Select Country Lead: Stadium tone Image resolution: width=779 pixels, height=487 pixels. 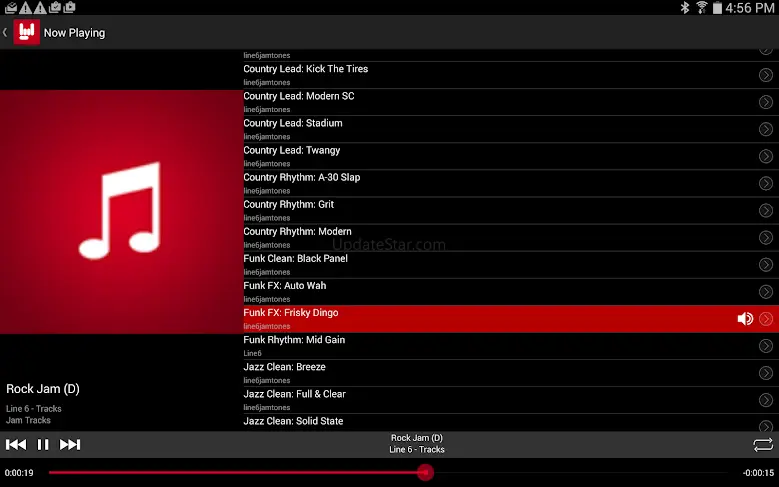pyautogui.click(x=511, y=129)
